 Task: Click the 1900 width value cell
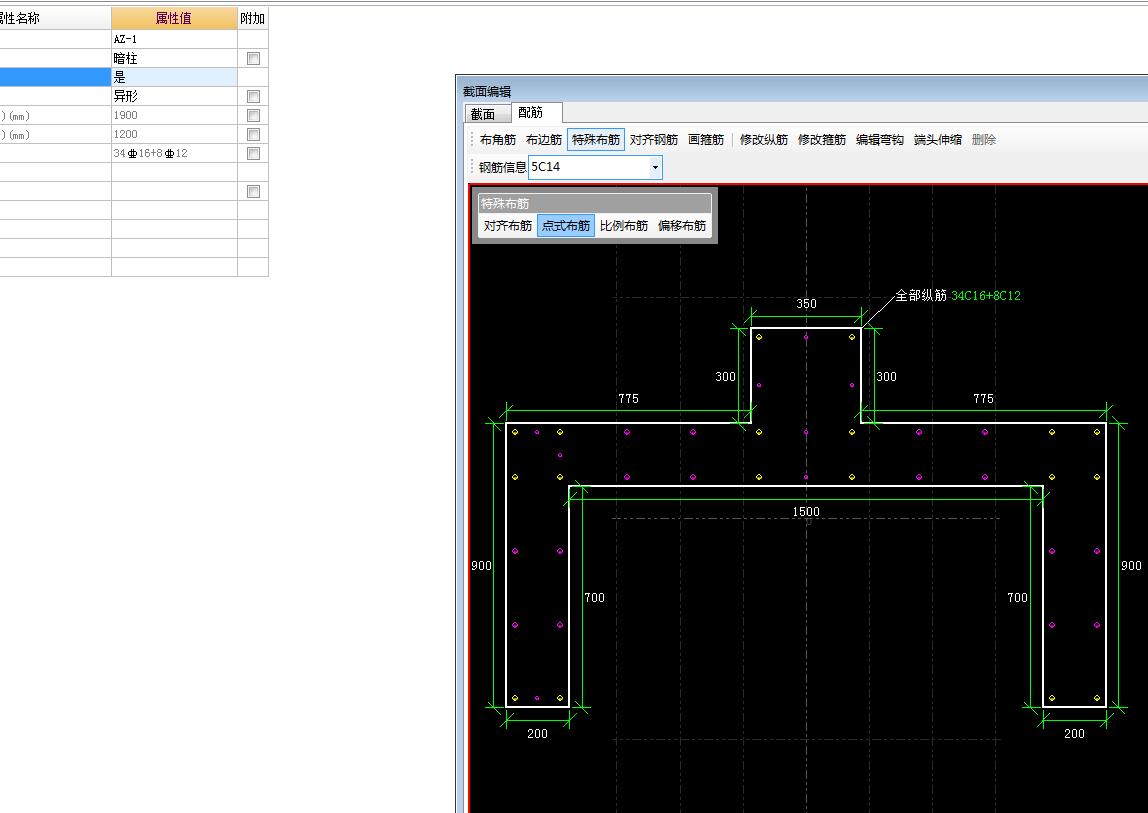(x=174, y=115)
